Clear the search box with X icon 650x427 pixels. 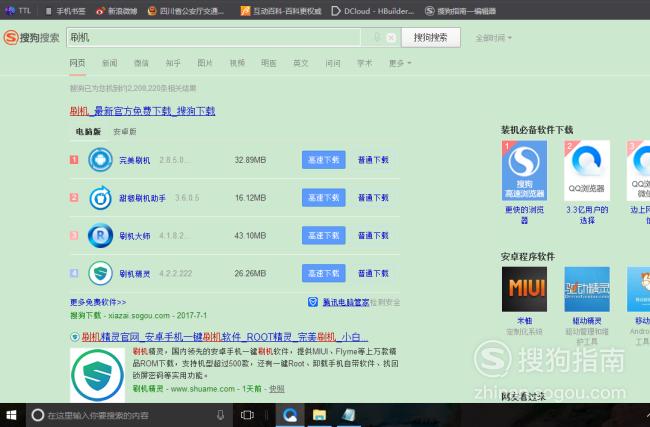pyautogui.click(x=390, y=38)
